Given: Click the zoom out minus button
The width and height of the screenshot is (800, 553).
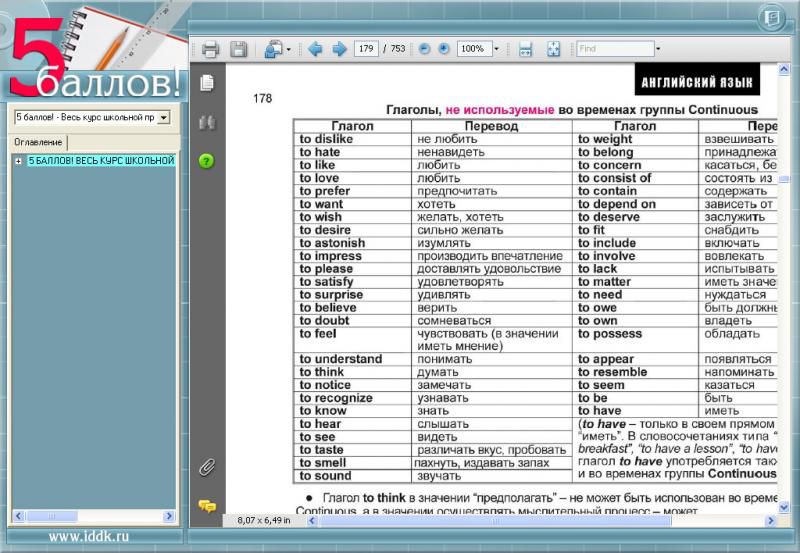Looking at the screenshot, I should (424, 49).
